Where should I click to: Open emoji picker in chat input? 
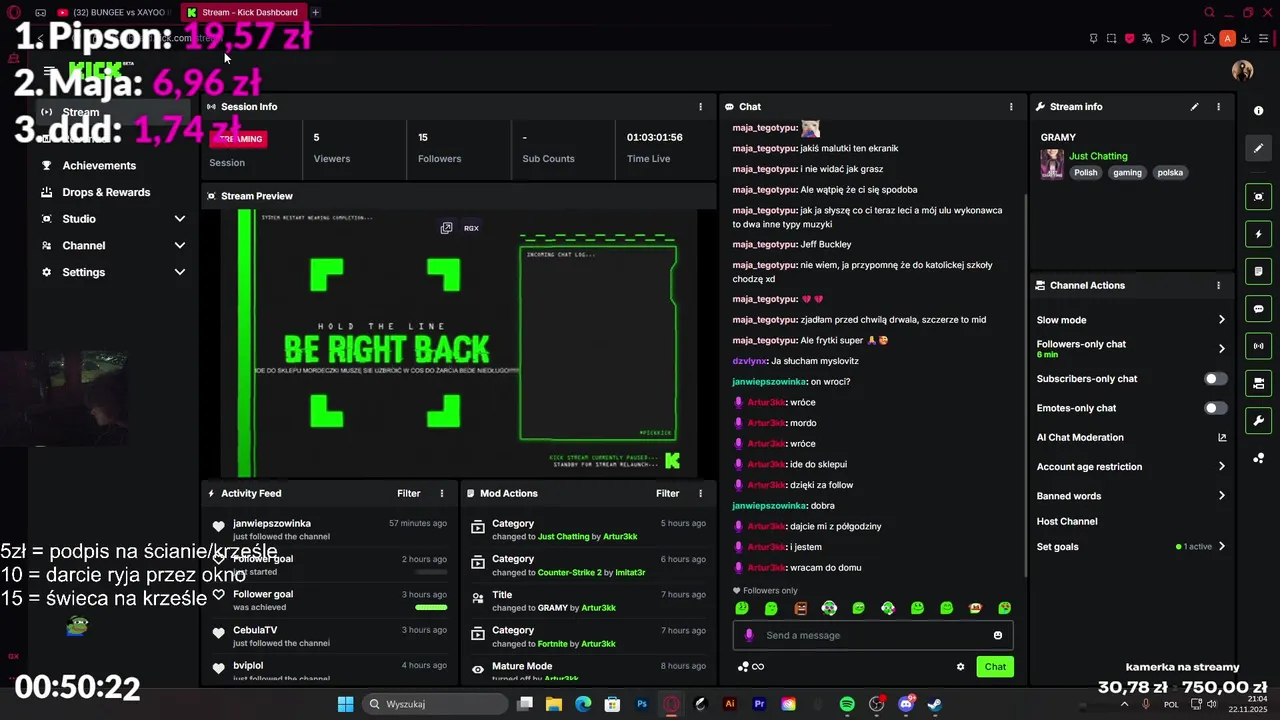coord(998,635)
